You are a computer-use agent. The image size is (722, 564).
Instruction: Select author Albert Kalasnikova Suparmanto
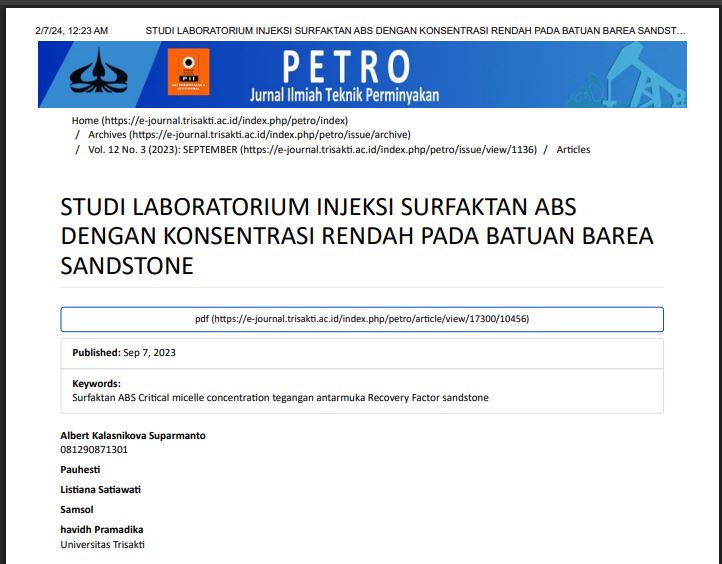tap(133, 436)
